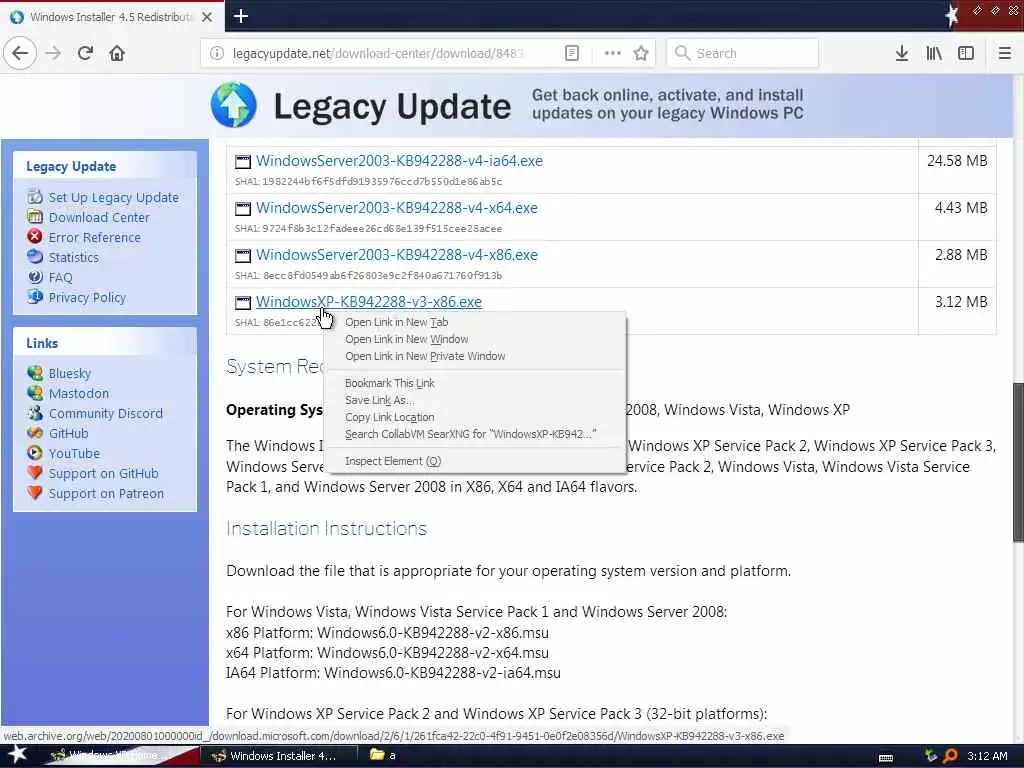This screenshot has width=1024, height=768.
Task: Click the file icon beside WindowsServer2003-KB942288-v4-ia64.exe
Action: pos(243,161)
